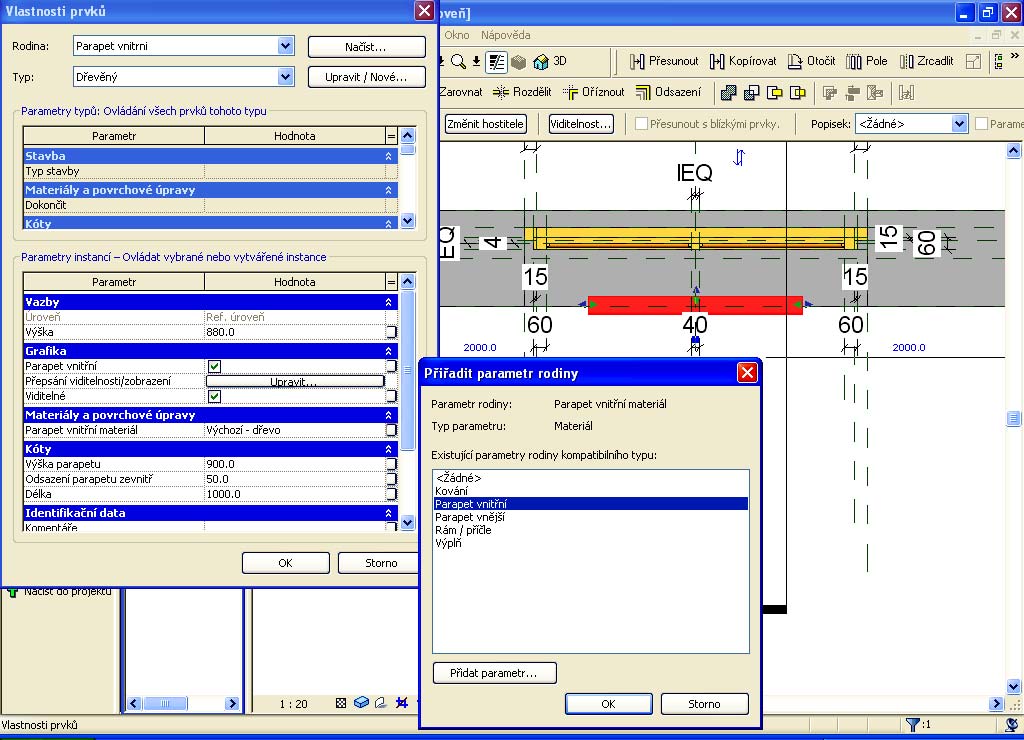Click the horizontal scrollbar thumb below the browser panel

click(165, 703)
